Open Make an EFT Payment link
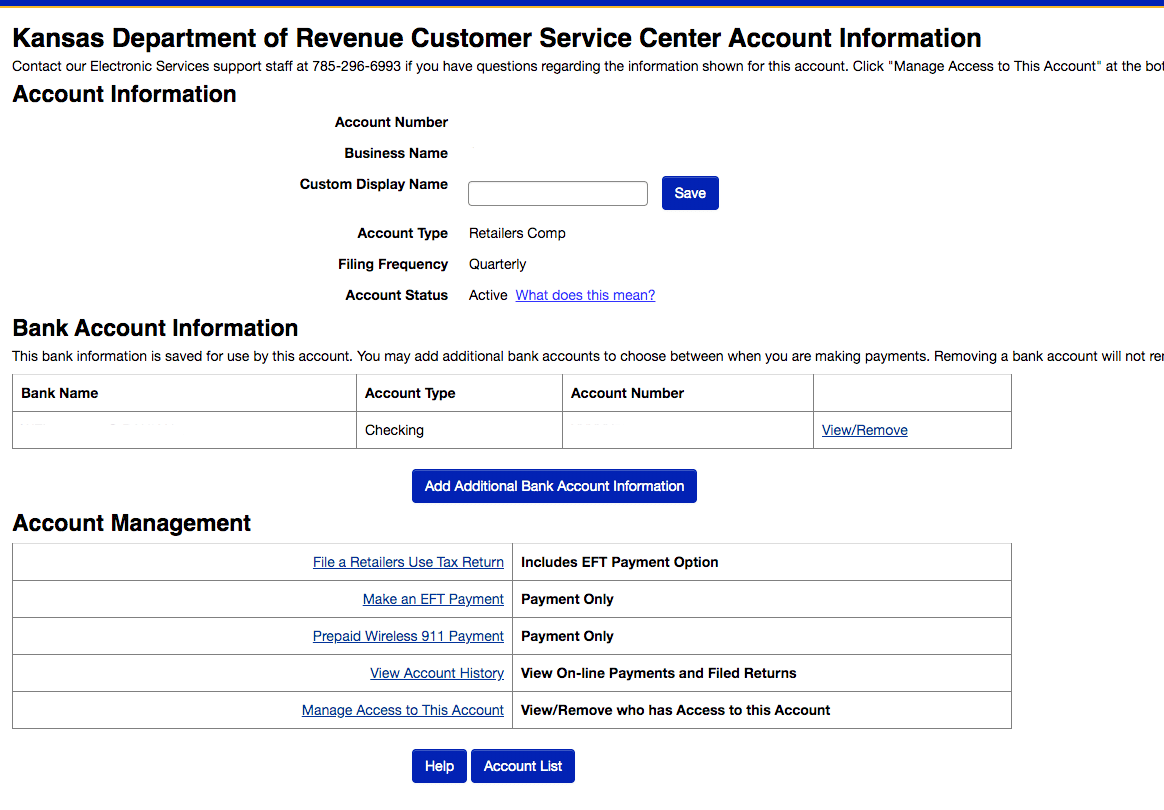The width and height of the screenshot is (1164, 810). coord(433,599)
